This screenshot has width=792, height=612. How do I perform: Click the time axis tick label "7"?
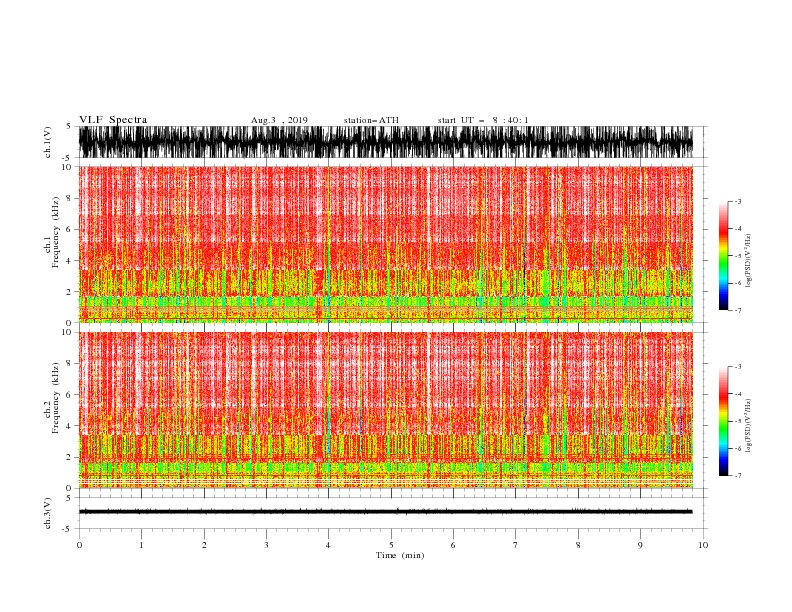pyautogui.click(x=516, y=545)
